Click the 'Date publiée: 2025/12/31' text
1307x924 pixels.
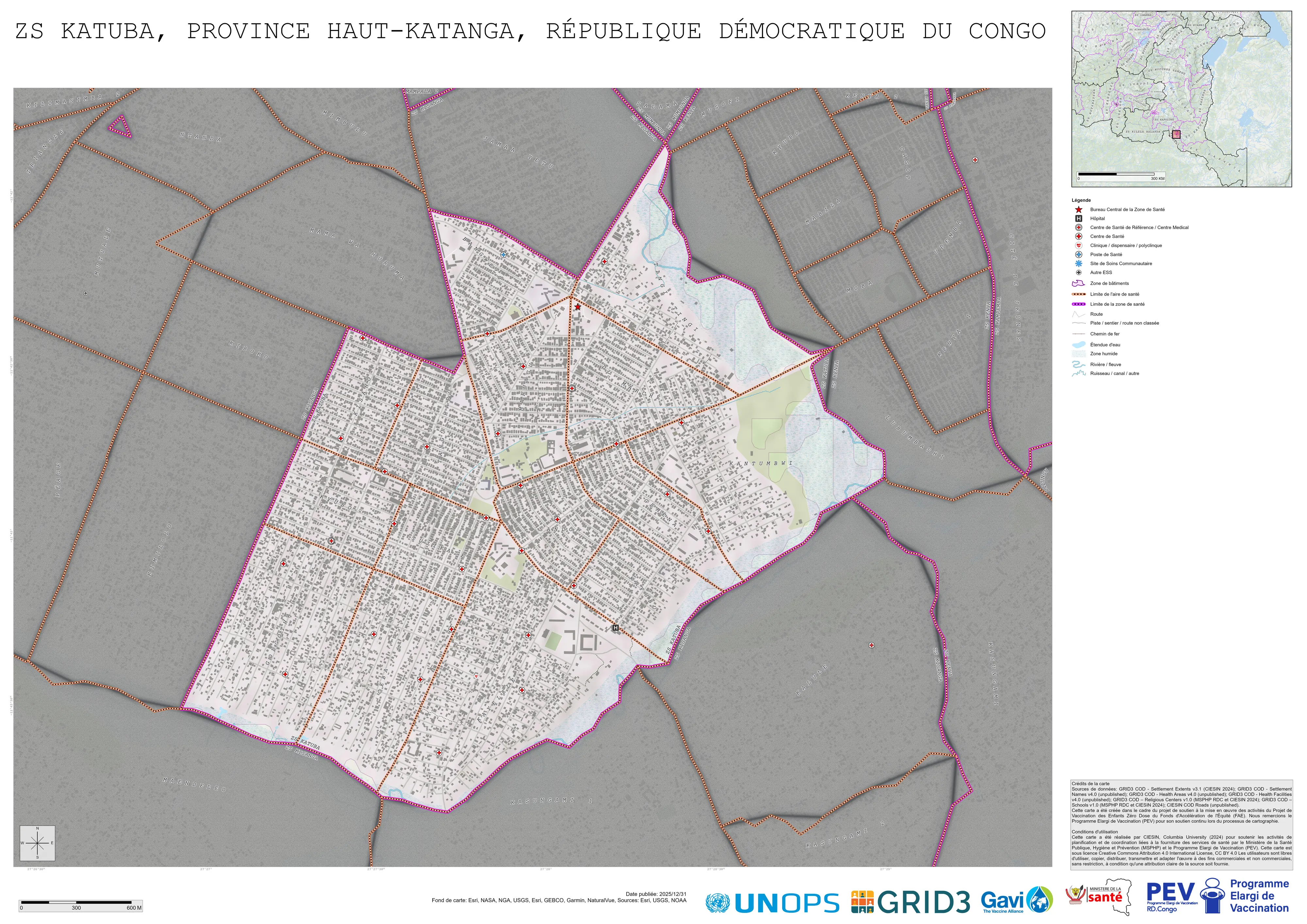coord(656,894)
